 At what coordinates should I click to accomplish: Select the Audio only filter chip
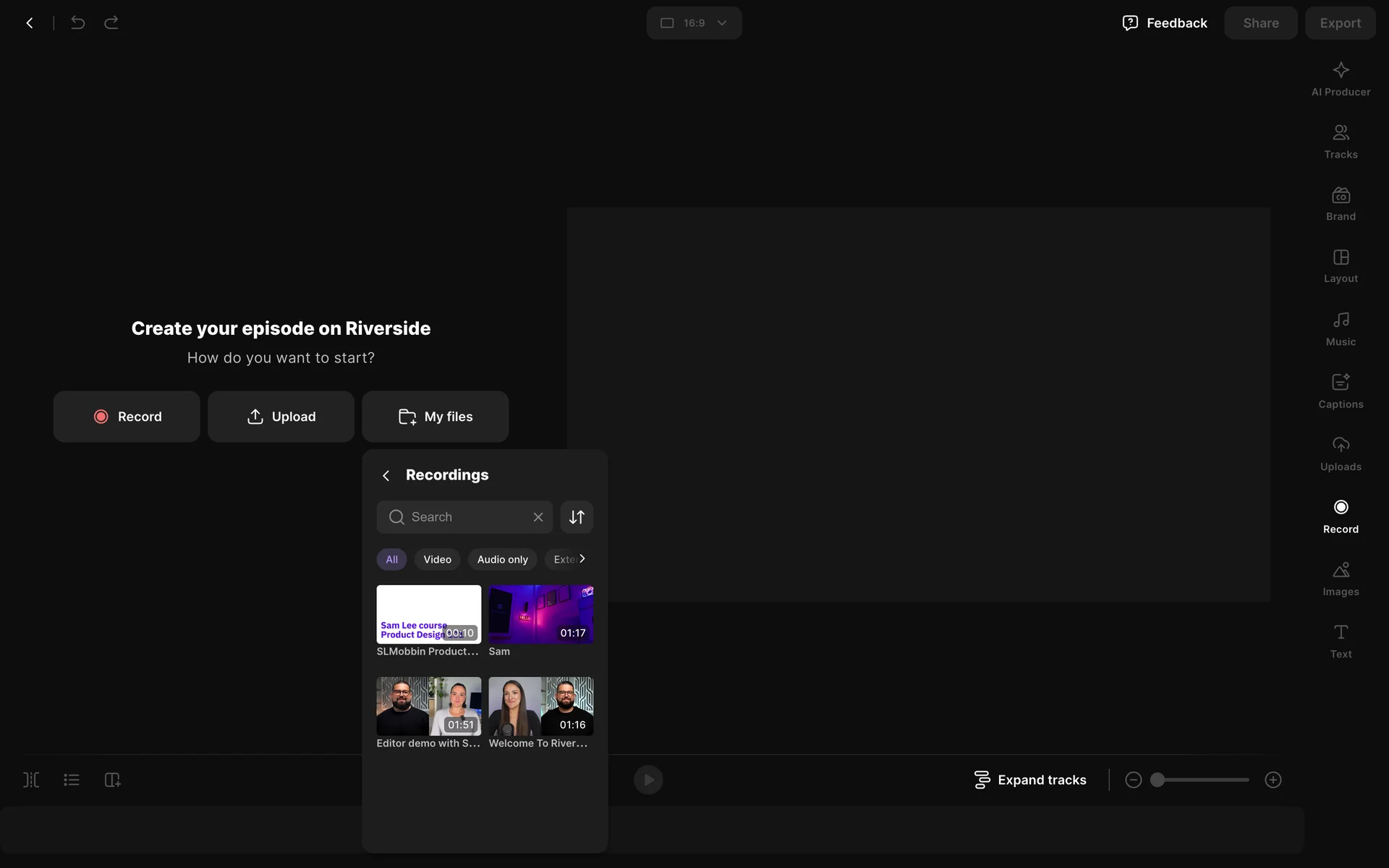click(x=502, y=559)
